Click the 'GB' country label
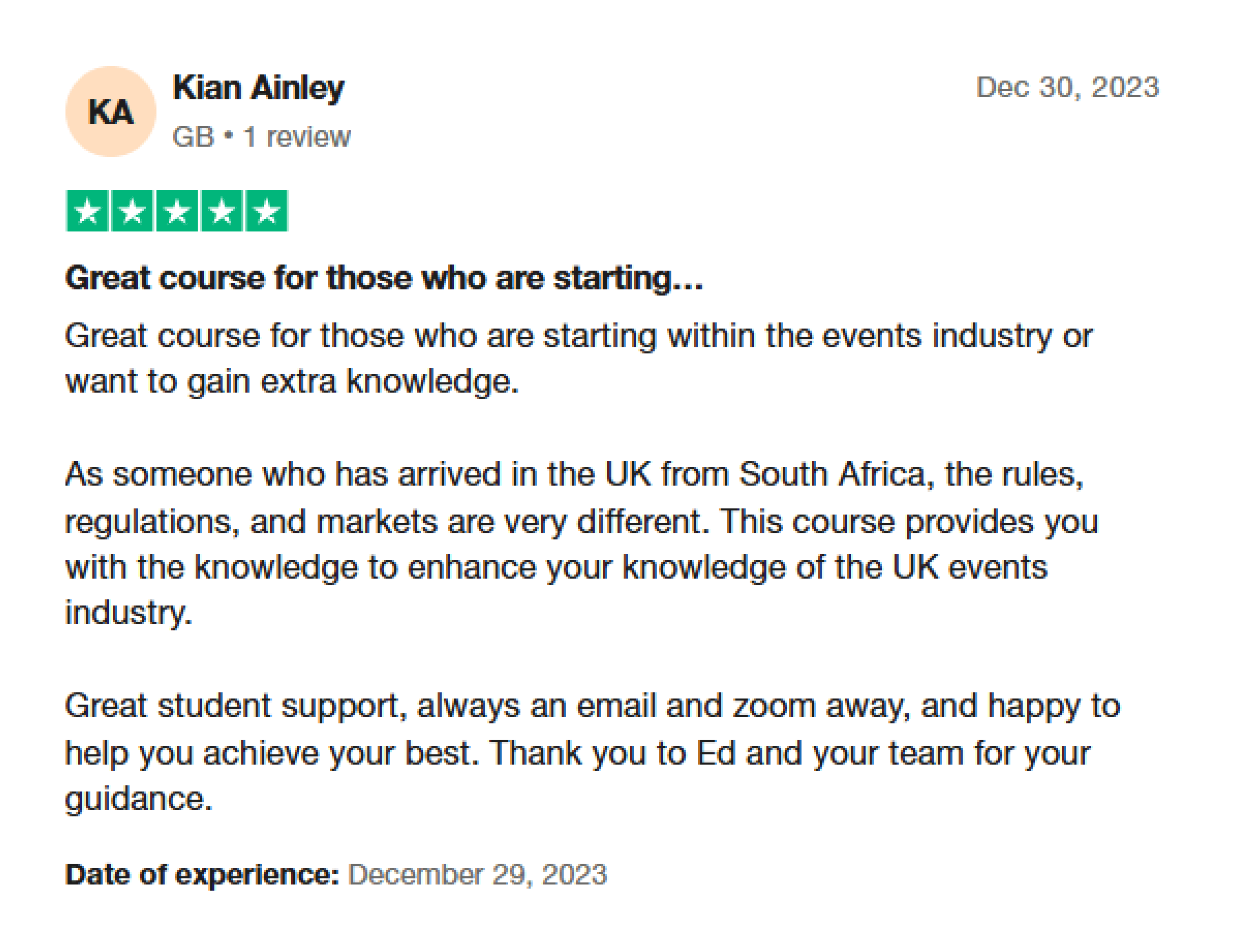 pyautogui.click(x=194, y=137)
